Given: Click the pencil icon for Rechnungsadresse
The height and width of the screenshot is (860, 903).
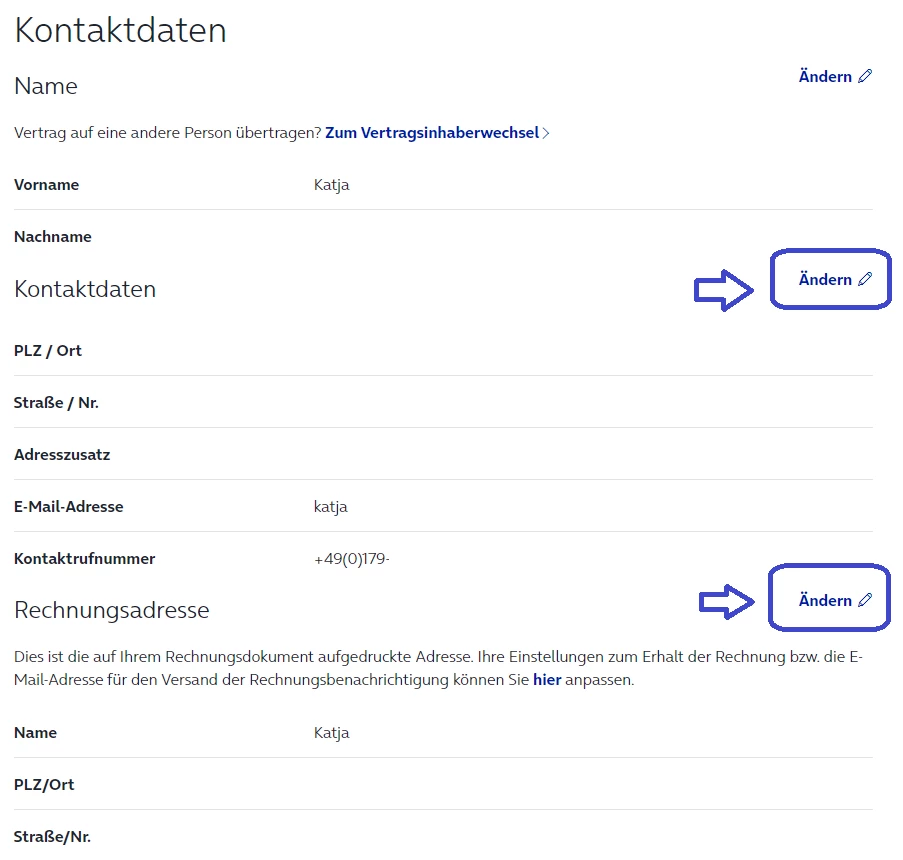Looking at the screenshot, I should click(865, 600).
